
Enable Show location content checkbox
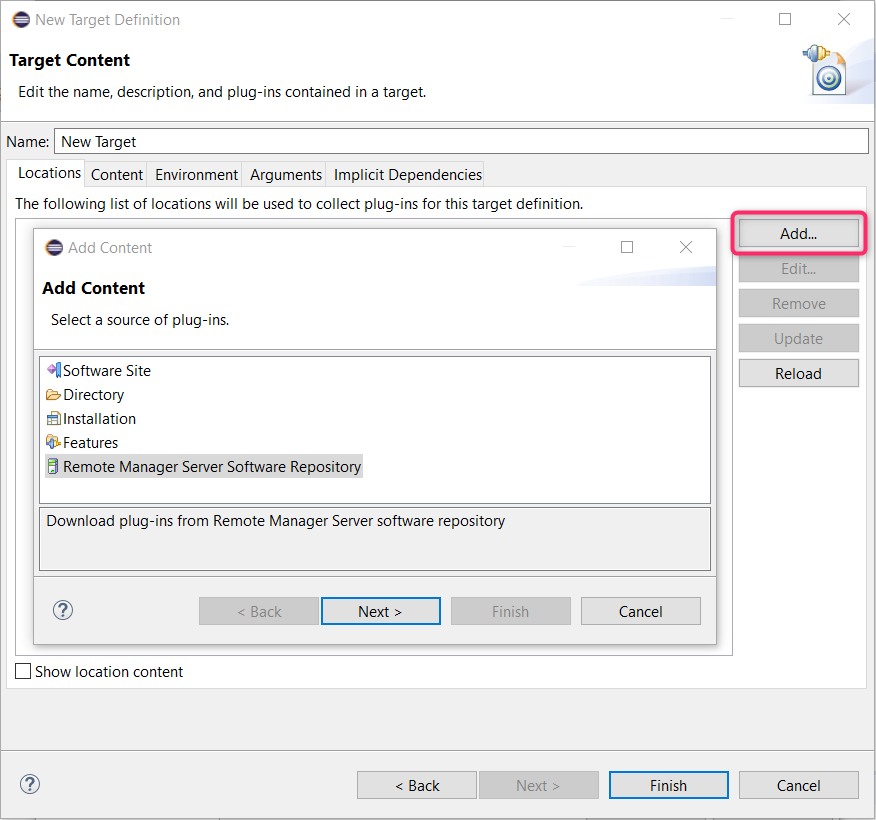(x=23, y=672)
